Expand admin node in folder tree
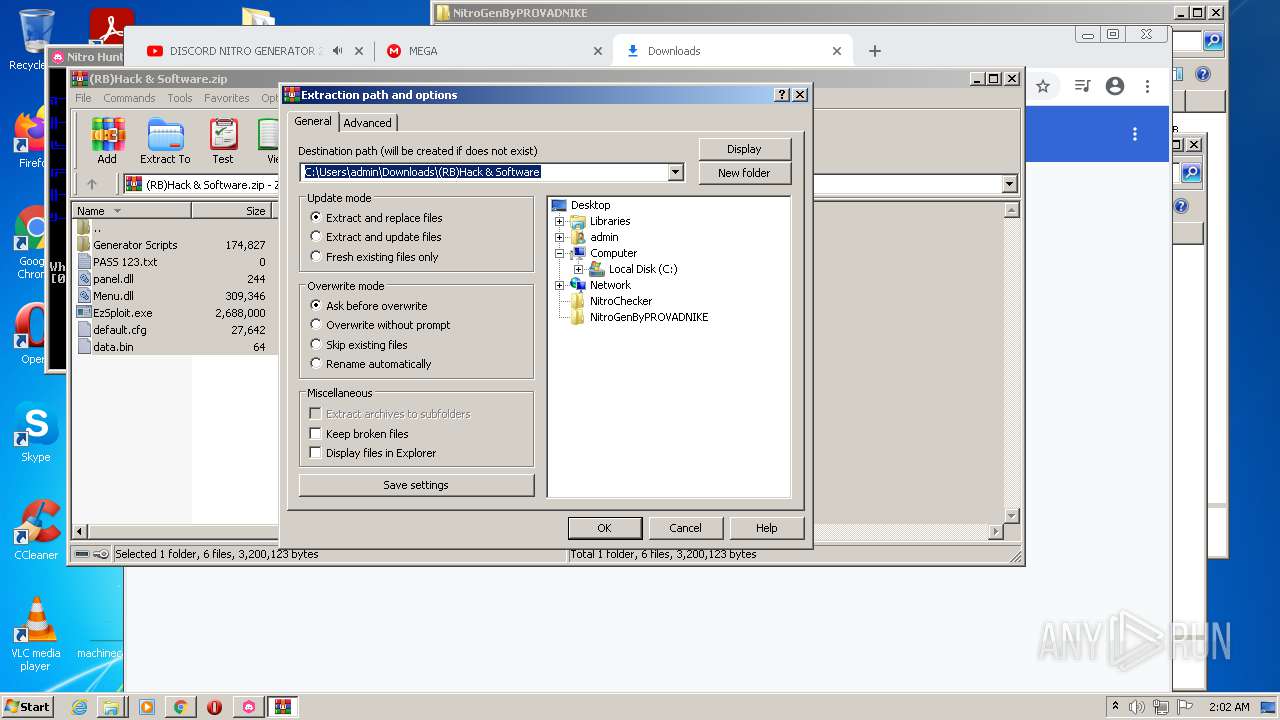Screen dimensions: 1280x720 pos(560,237)
